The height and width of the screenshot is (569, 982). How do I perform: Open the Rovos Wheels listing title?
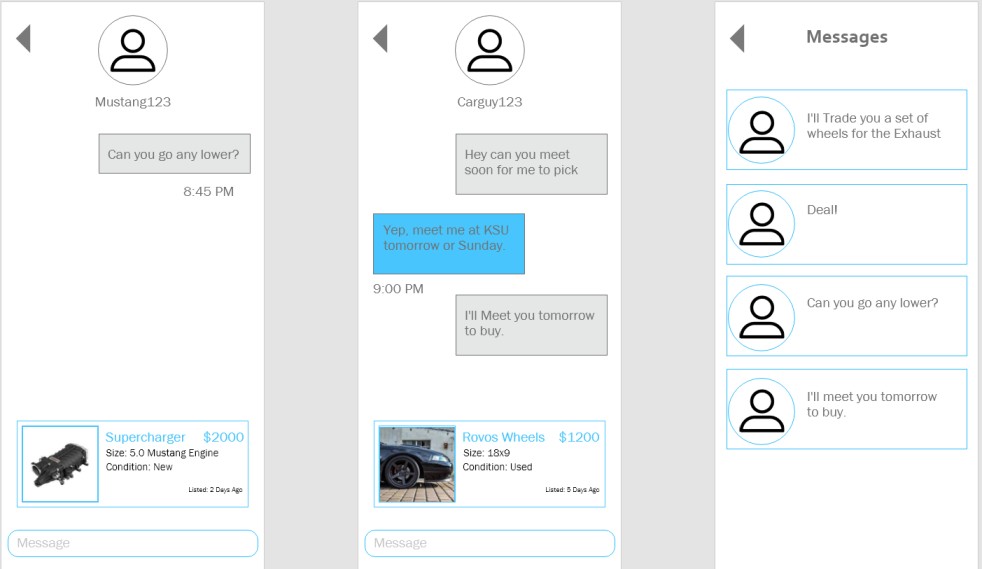click(x=504, y=437)
